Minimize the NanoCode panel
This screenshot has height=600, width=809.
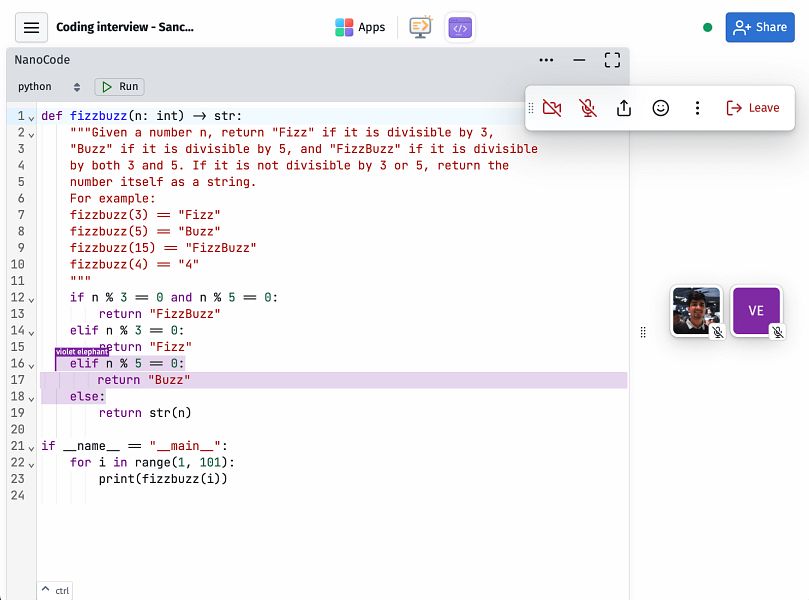click(579, 60)
